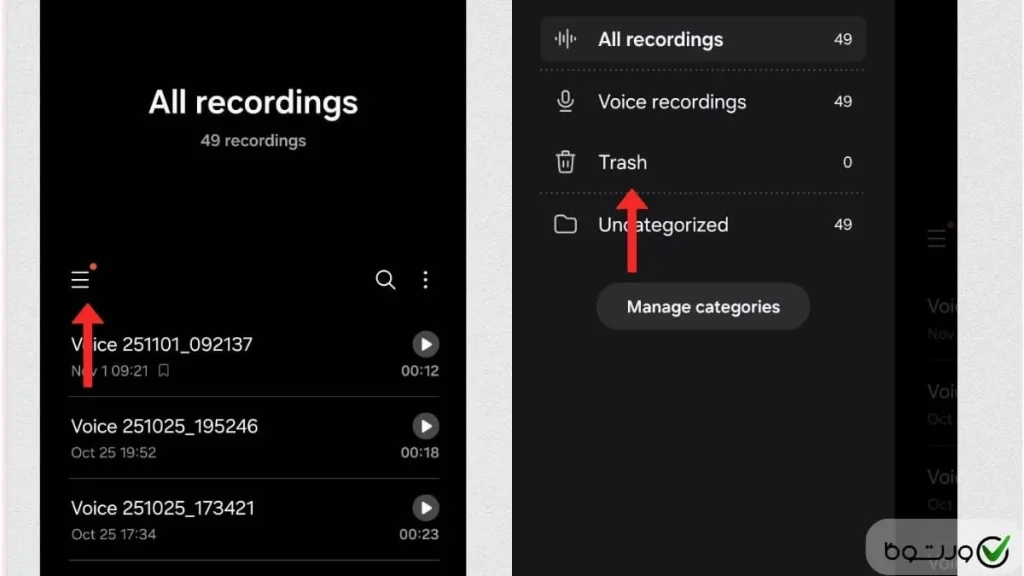Click the microphone icon for Voice recordings
The width and height of the screenshot is (1024, 576).
click(x=566, y=102)
